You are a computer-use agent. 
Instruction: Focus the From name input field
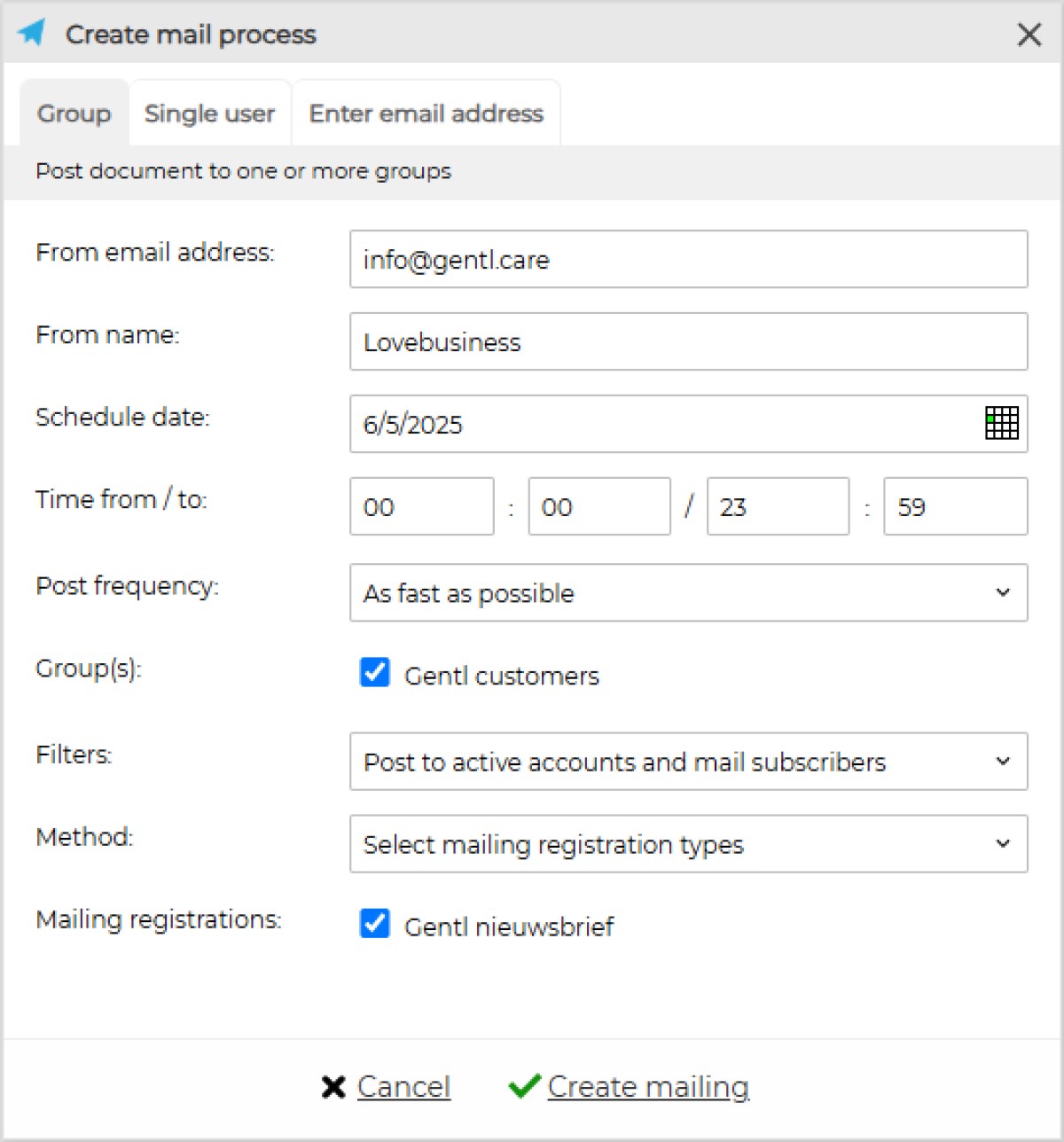click(x=688, y=342)
